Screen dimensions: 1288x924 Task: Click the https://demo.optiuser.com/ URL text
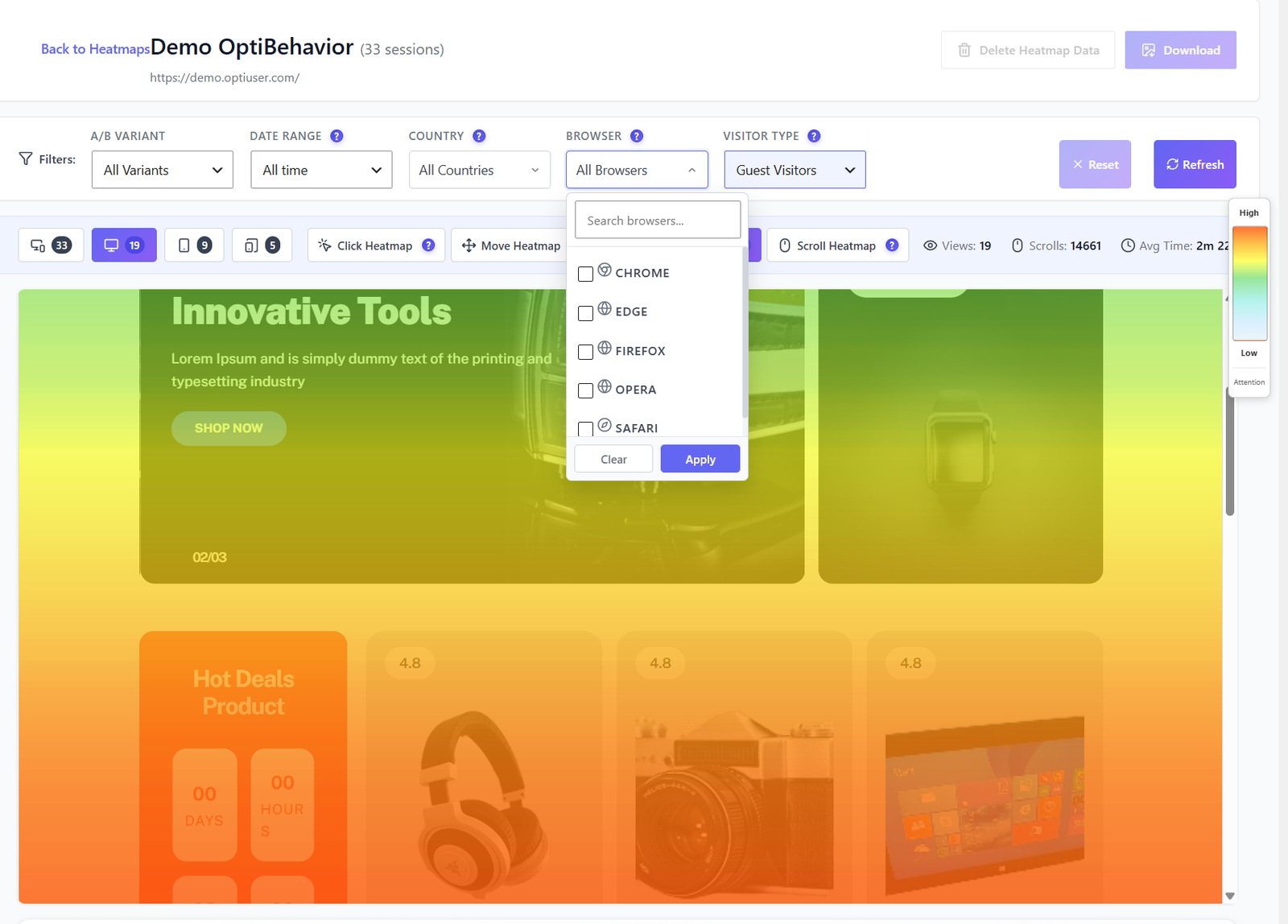coord(225,78)
